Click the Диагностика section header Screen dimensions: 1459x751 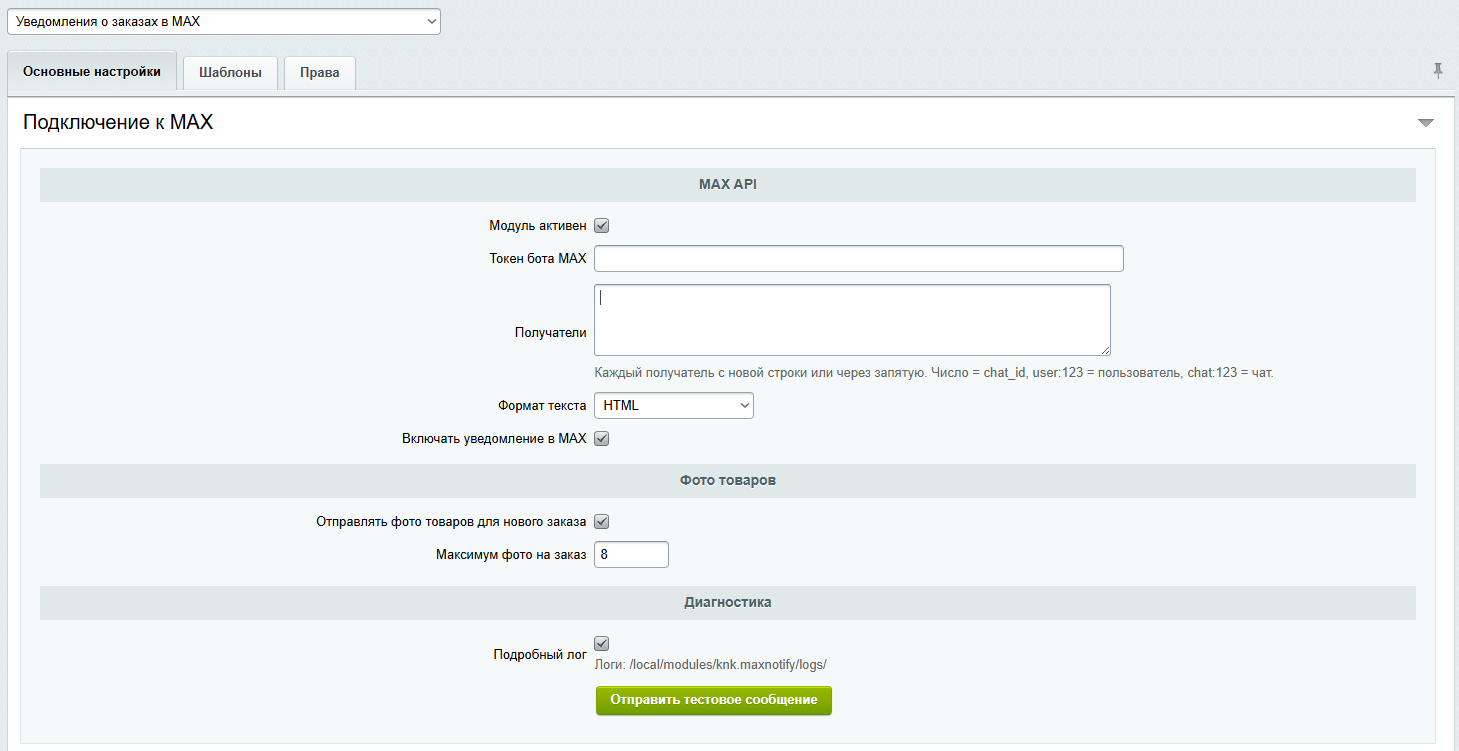[x=728, y=603]
